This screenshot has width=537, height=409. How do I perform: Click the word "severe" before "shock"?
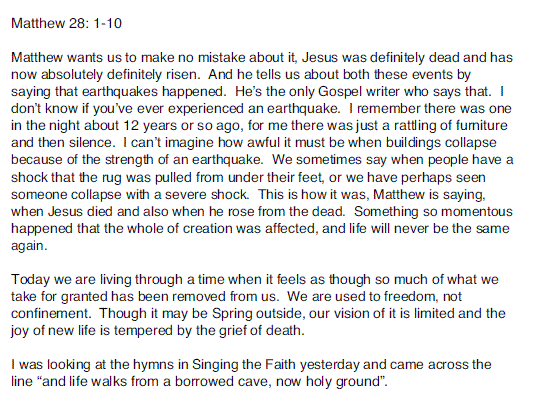(186, 195)
